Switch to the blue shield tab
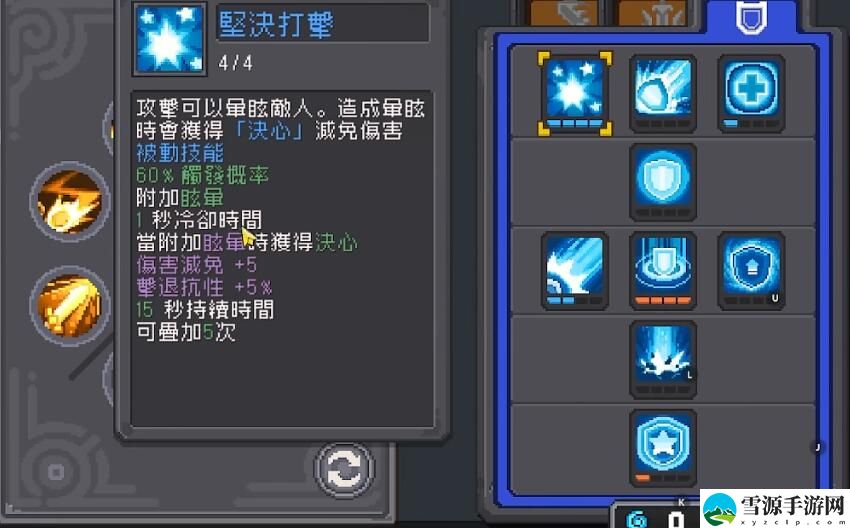 tap(751, 16)
